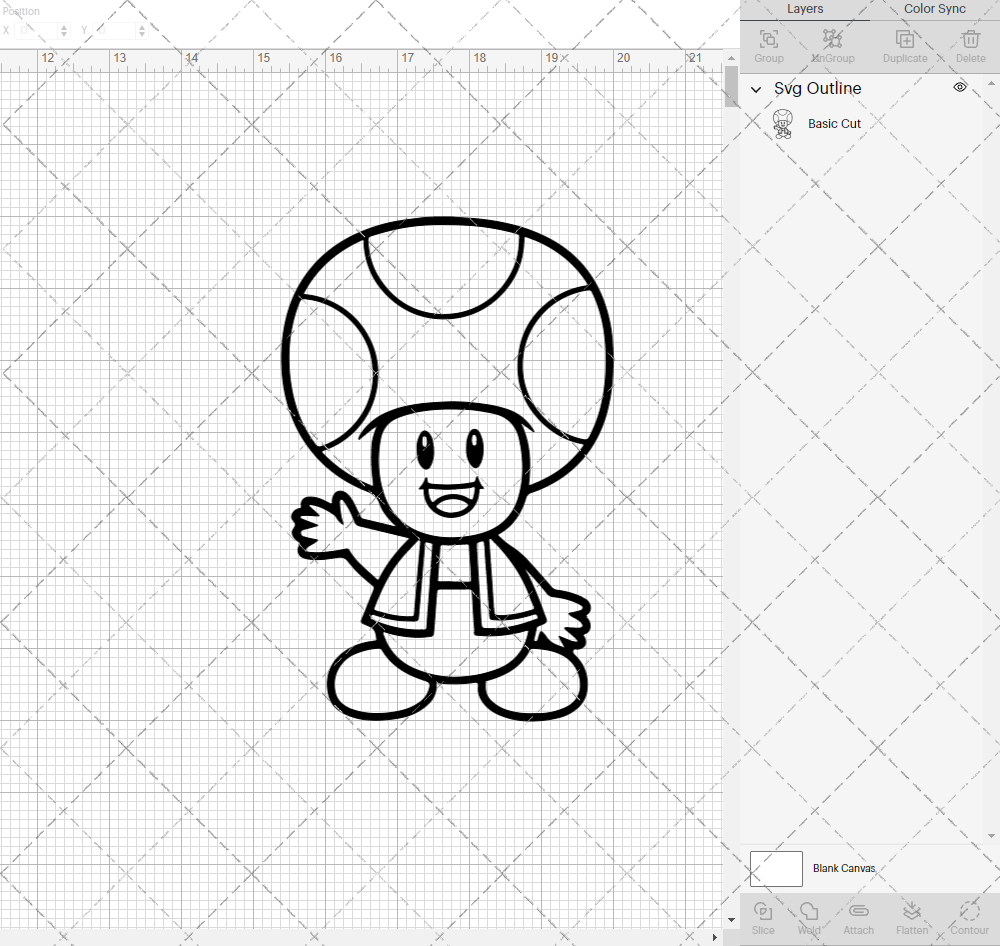Click the Duplicate icon

point(905,45)
